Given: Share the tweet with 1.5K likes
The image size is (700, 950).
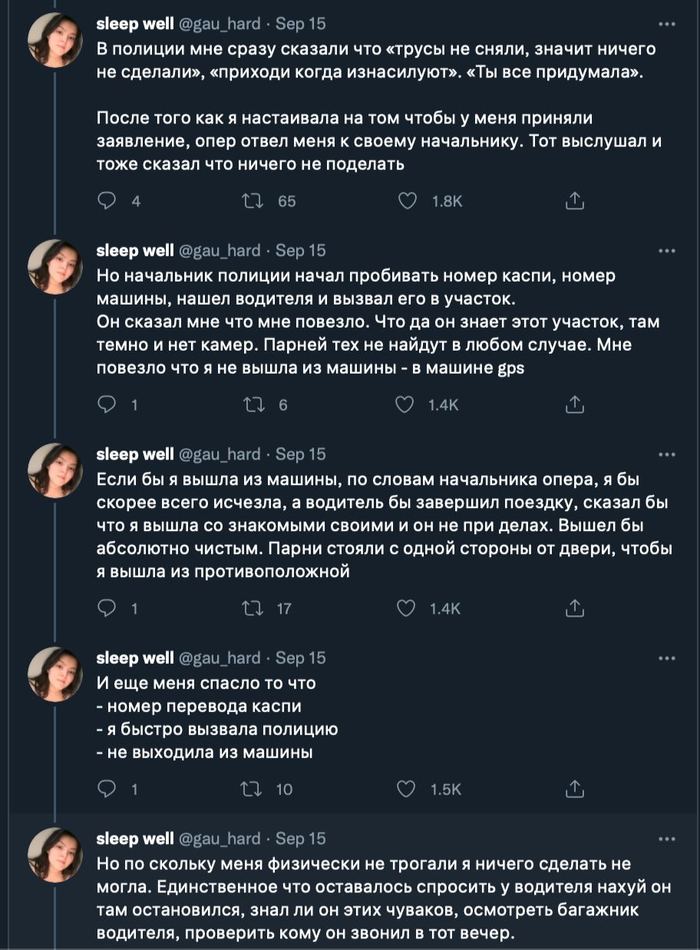Looking at the screenshot, I should [x=575, y=789].
